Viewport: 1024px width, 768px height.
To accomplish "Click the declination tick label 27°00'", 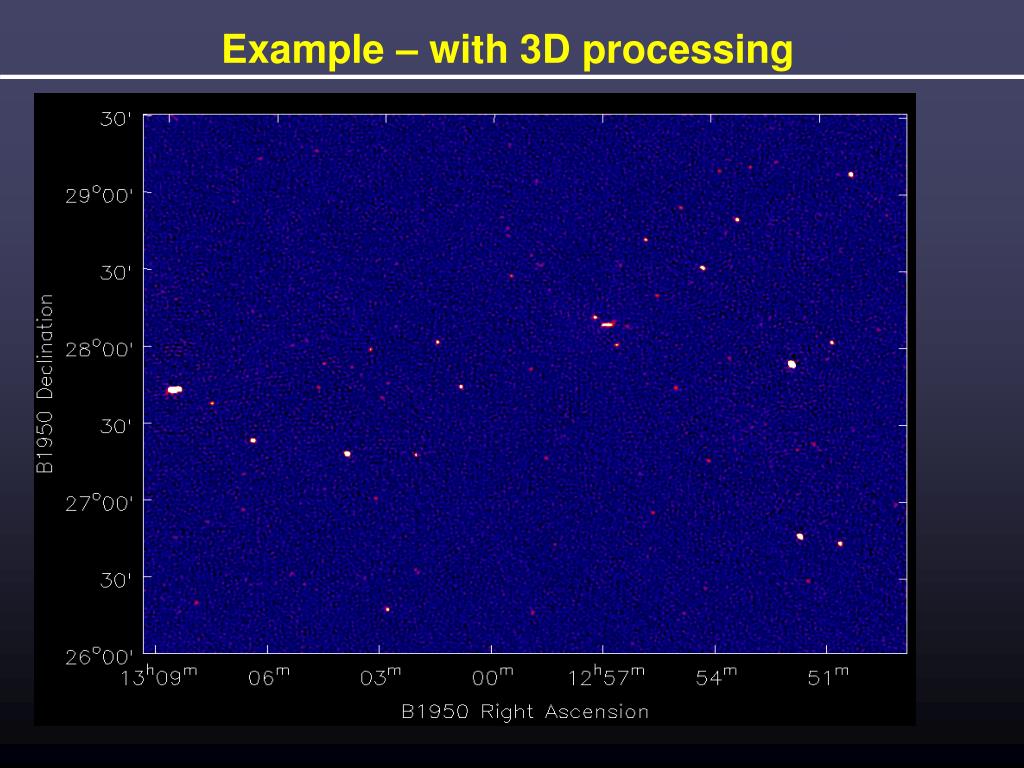I will click(x=99, y=503).
